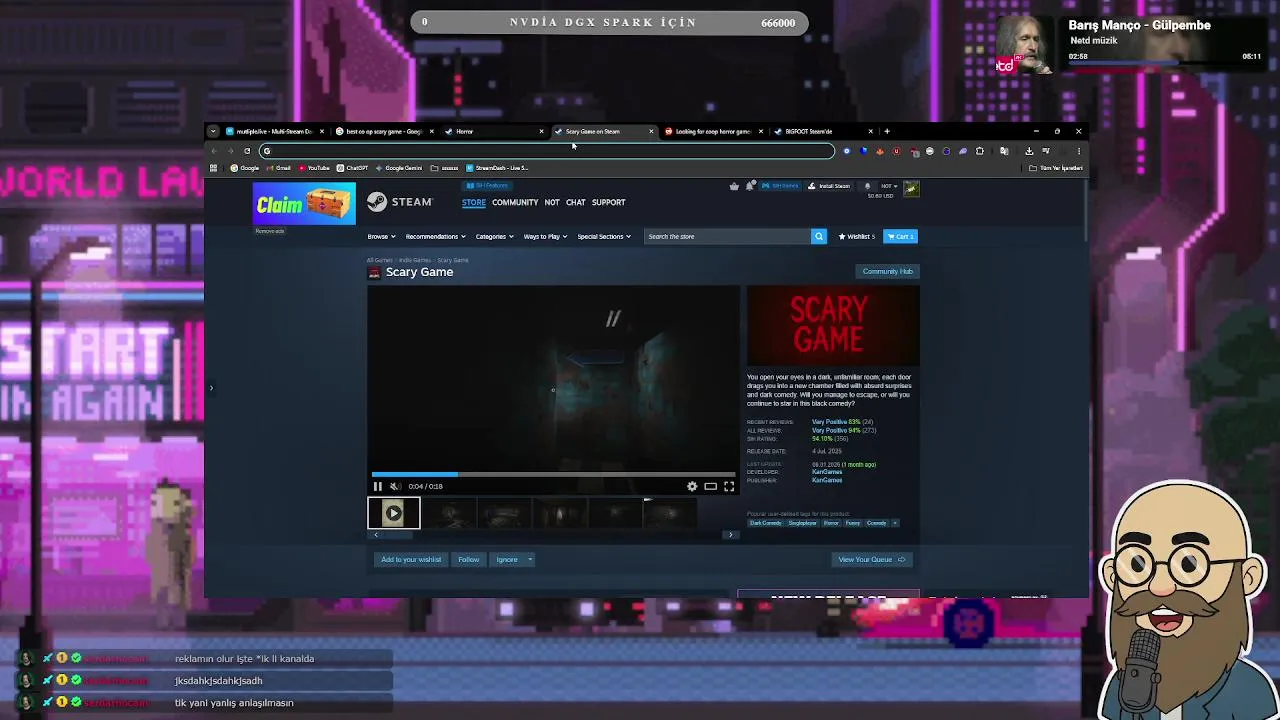Open the SUPPORT page
Image resolution: width=1280 pixels, height=720 pixels.
point(608,202)
